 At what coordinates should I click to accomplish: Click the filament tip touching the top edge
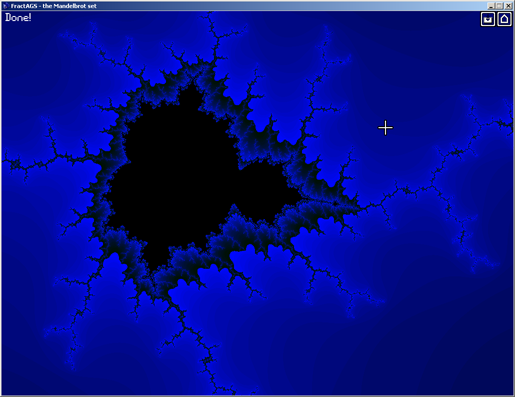(210, 14)
